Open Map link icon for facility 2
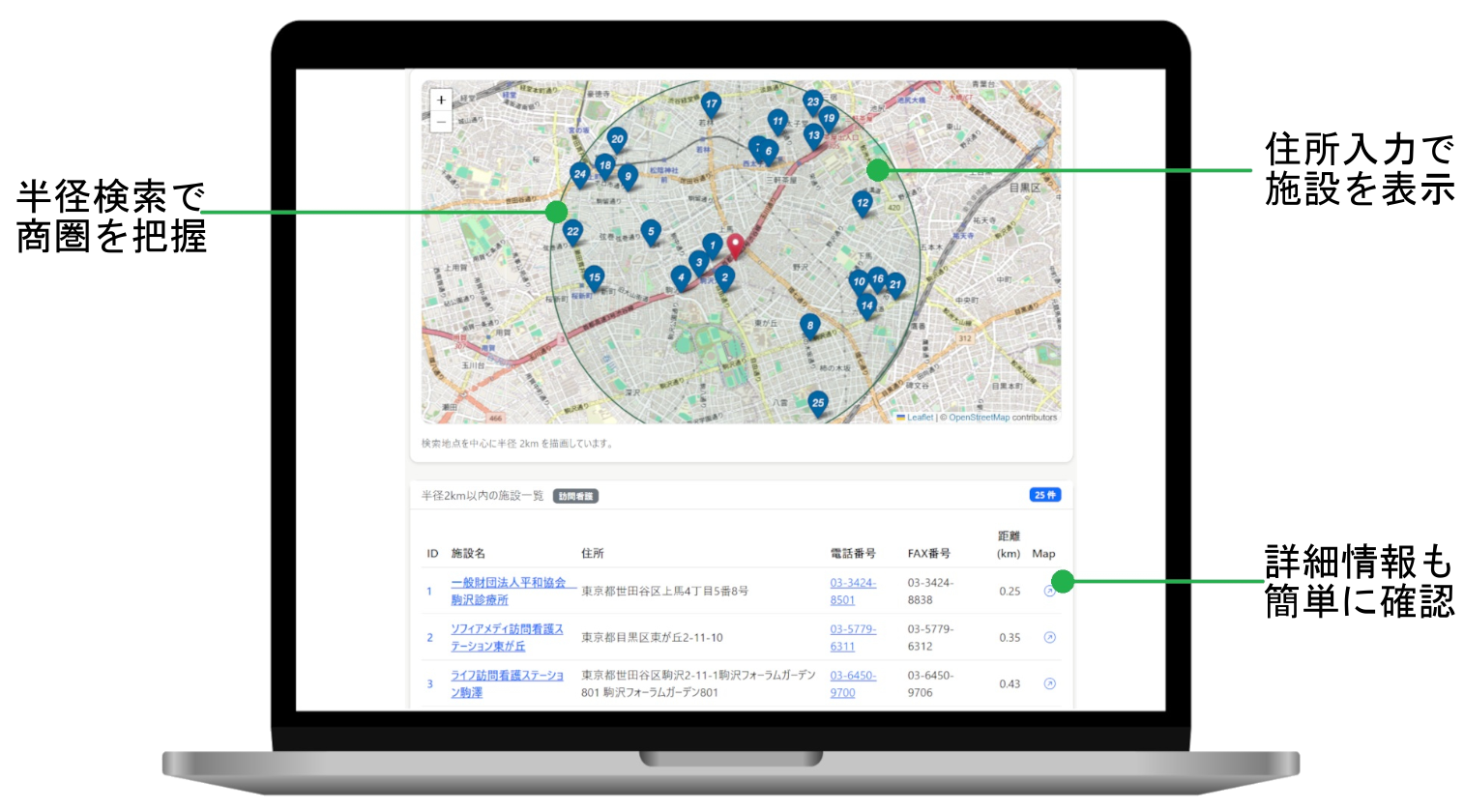Image resolution: width=1464 pixels, height=812 pixels. (x=1049, y=637)
